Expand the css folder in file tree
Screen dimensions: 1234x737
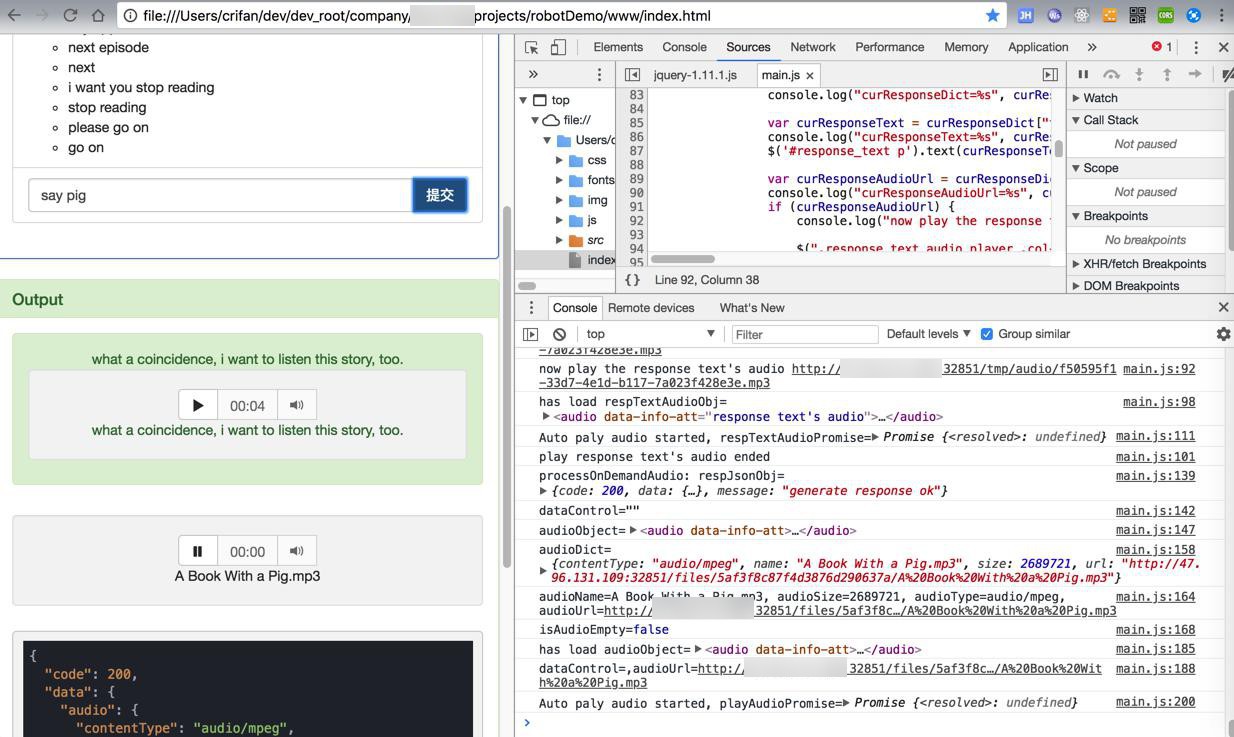click(x=560, y=160)
